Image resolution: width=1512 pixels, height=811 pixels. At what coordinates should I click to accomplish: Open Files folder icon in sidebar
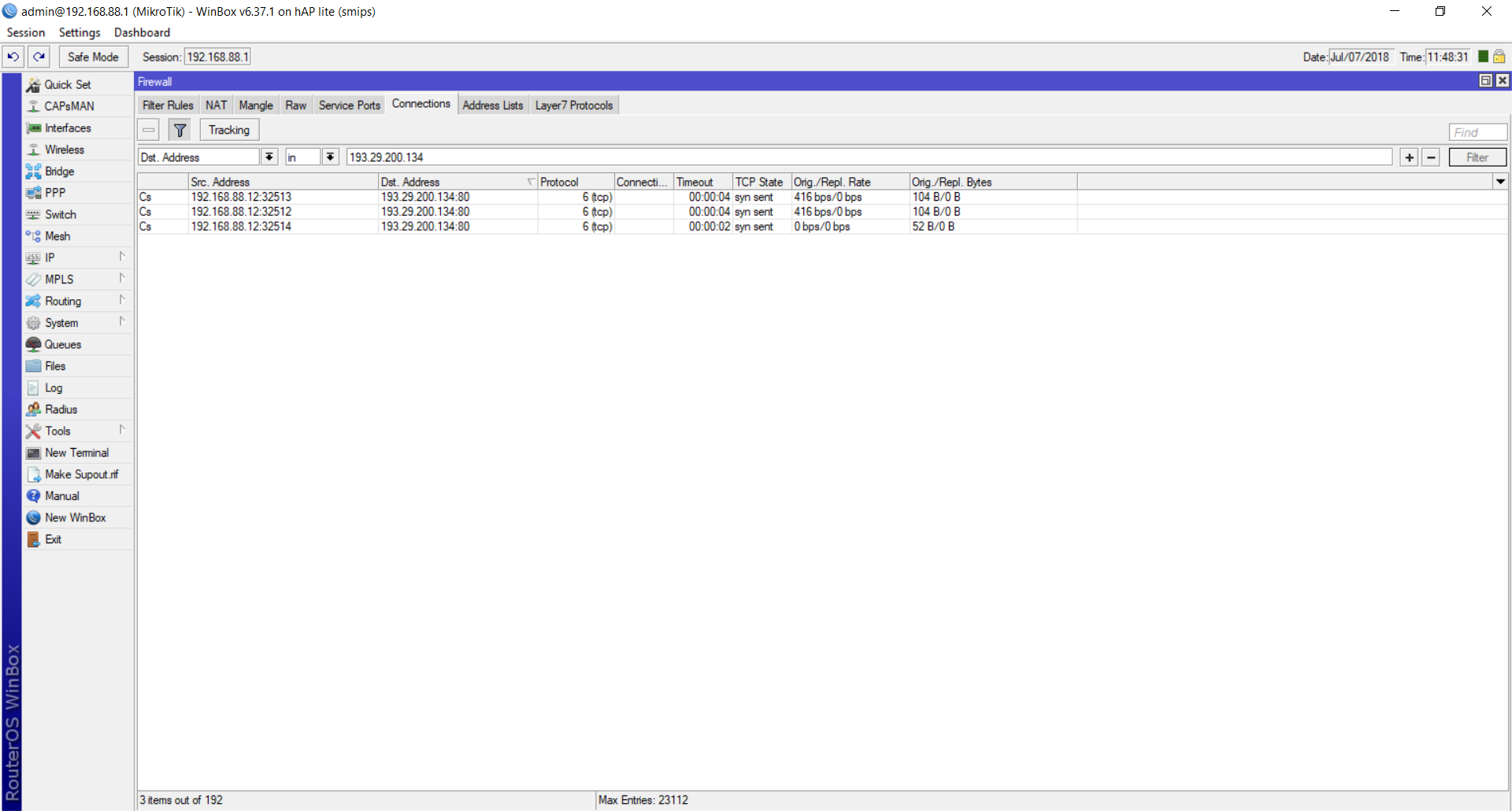(33, 366)
